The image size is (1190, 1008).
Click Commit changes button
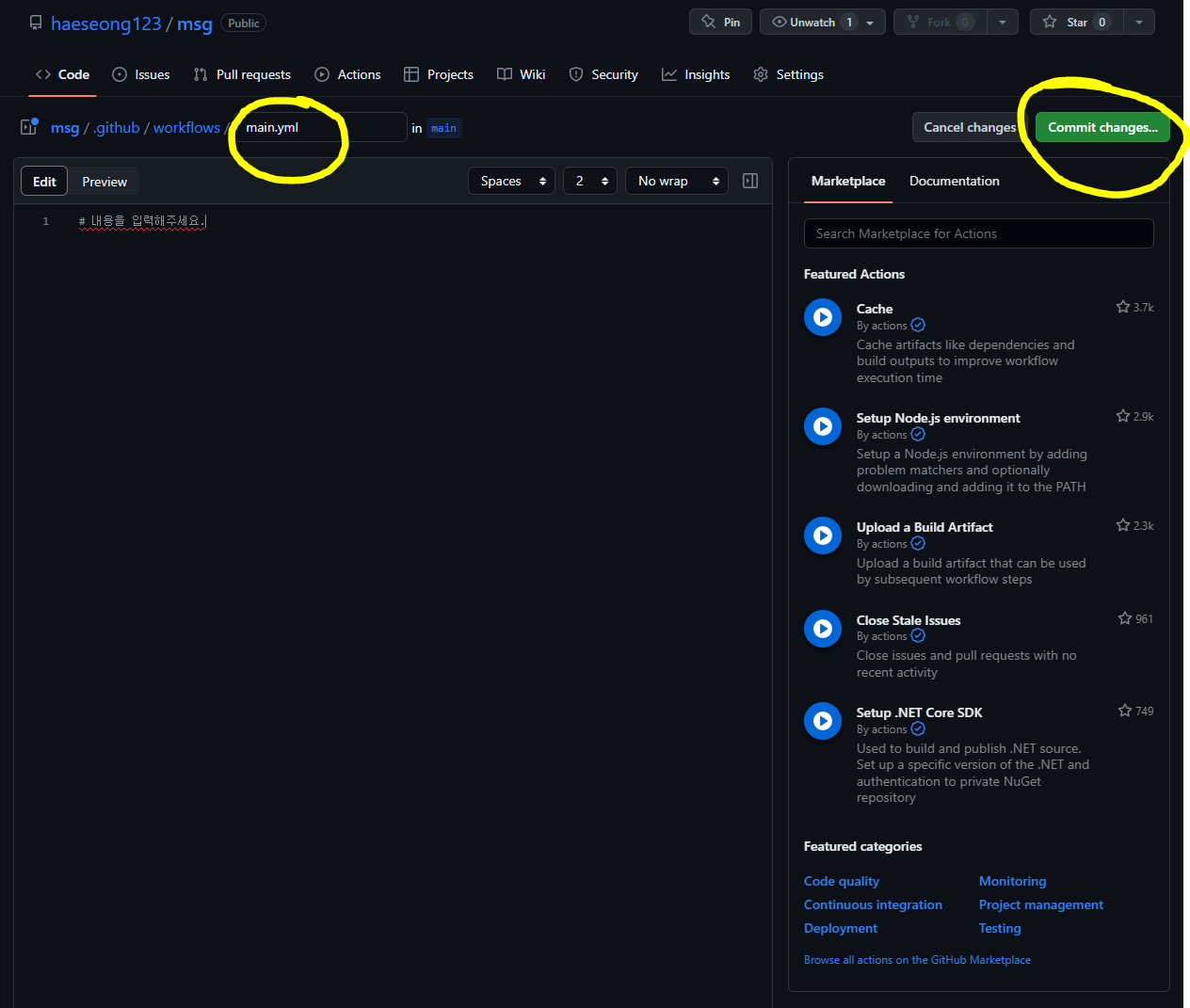(x=1102, y=127)
